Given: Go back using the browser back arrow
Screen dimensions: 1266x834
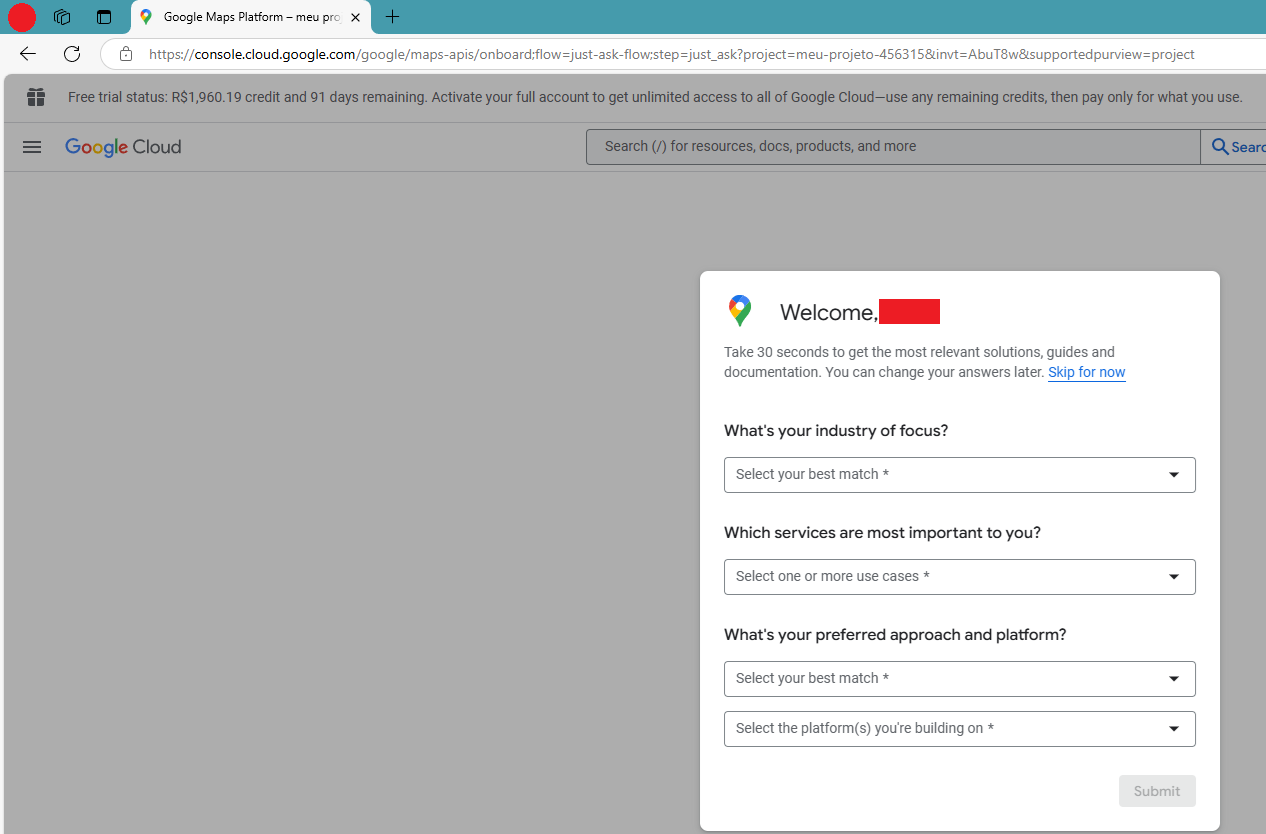Looking at the screenshot, I should (x=26, y=53).
